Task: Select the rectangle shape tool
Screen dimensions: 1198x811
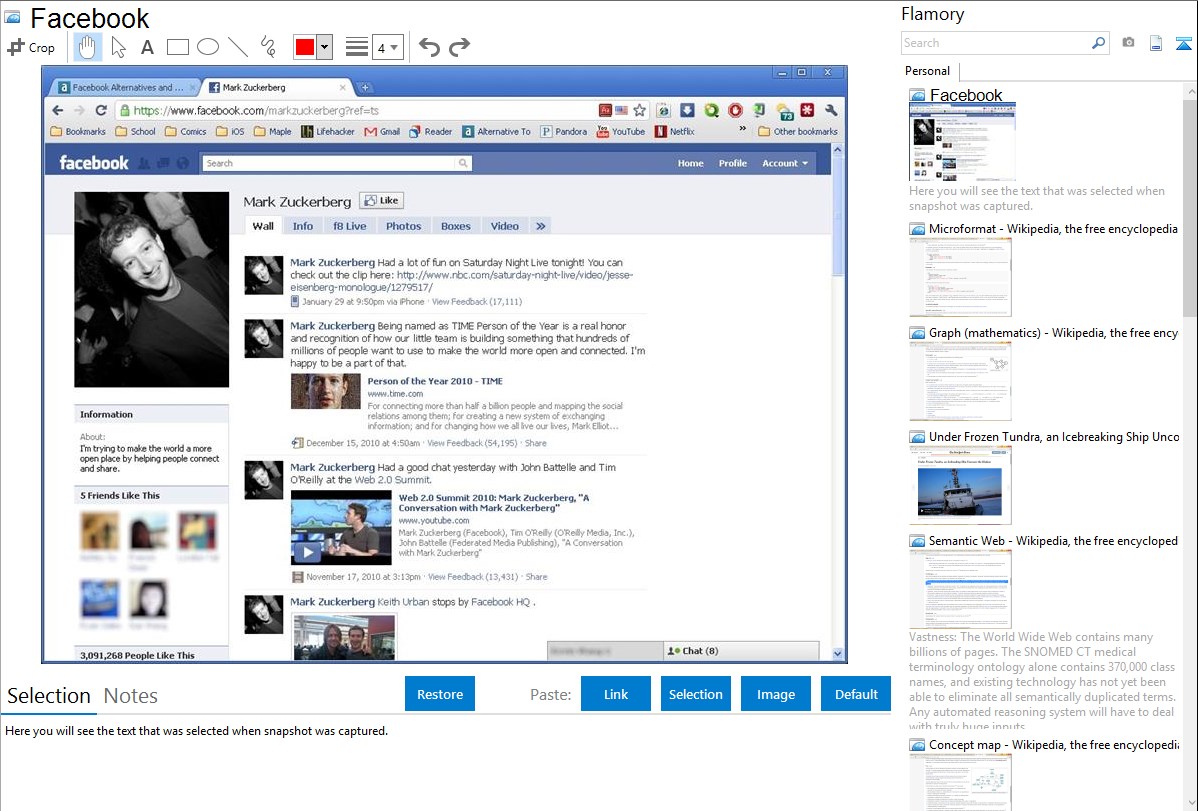Action: (x=178, y=47)
